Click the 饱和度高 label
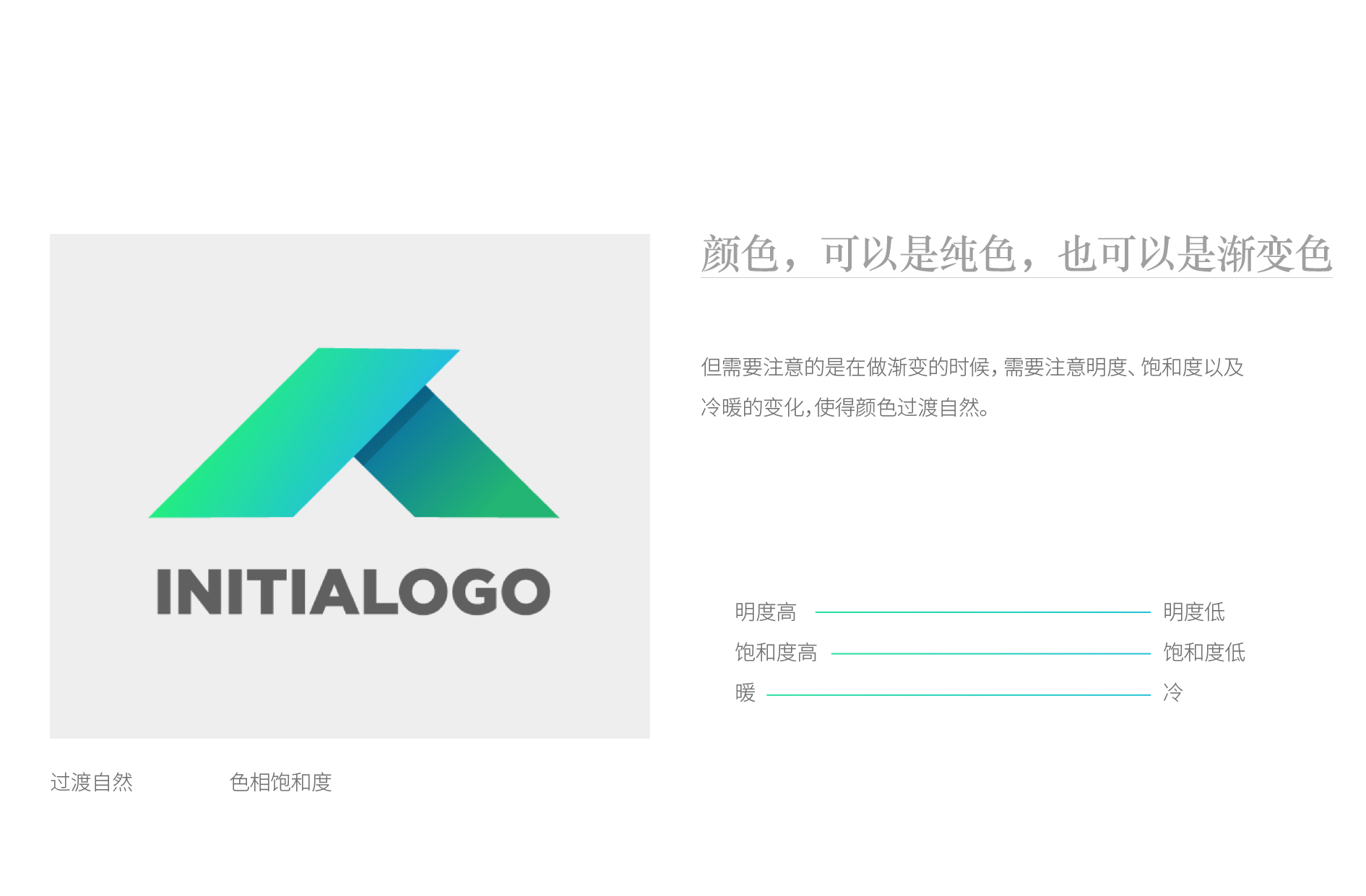The height and width of the screenshot is (896, 1366). 776,653
